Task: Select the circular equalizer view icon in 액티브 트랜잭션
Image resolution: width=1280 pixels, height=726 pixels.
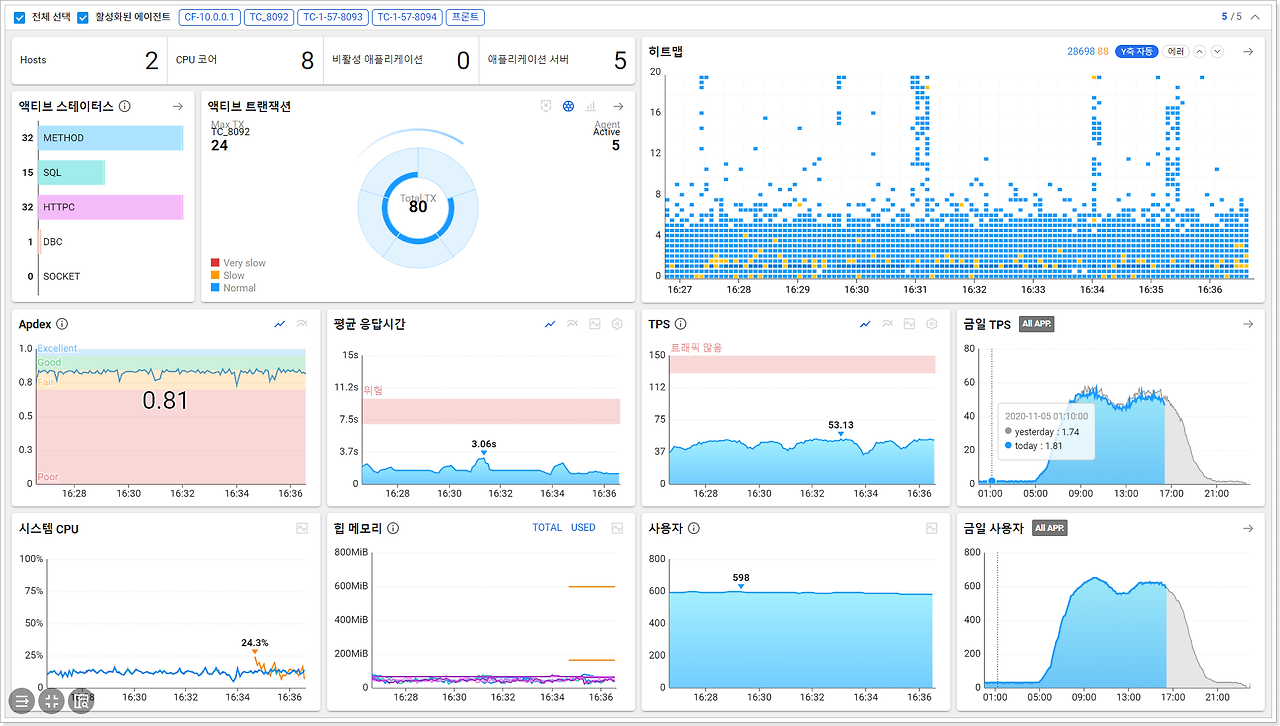Action: [x=568, y=106]
